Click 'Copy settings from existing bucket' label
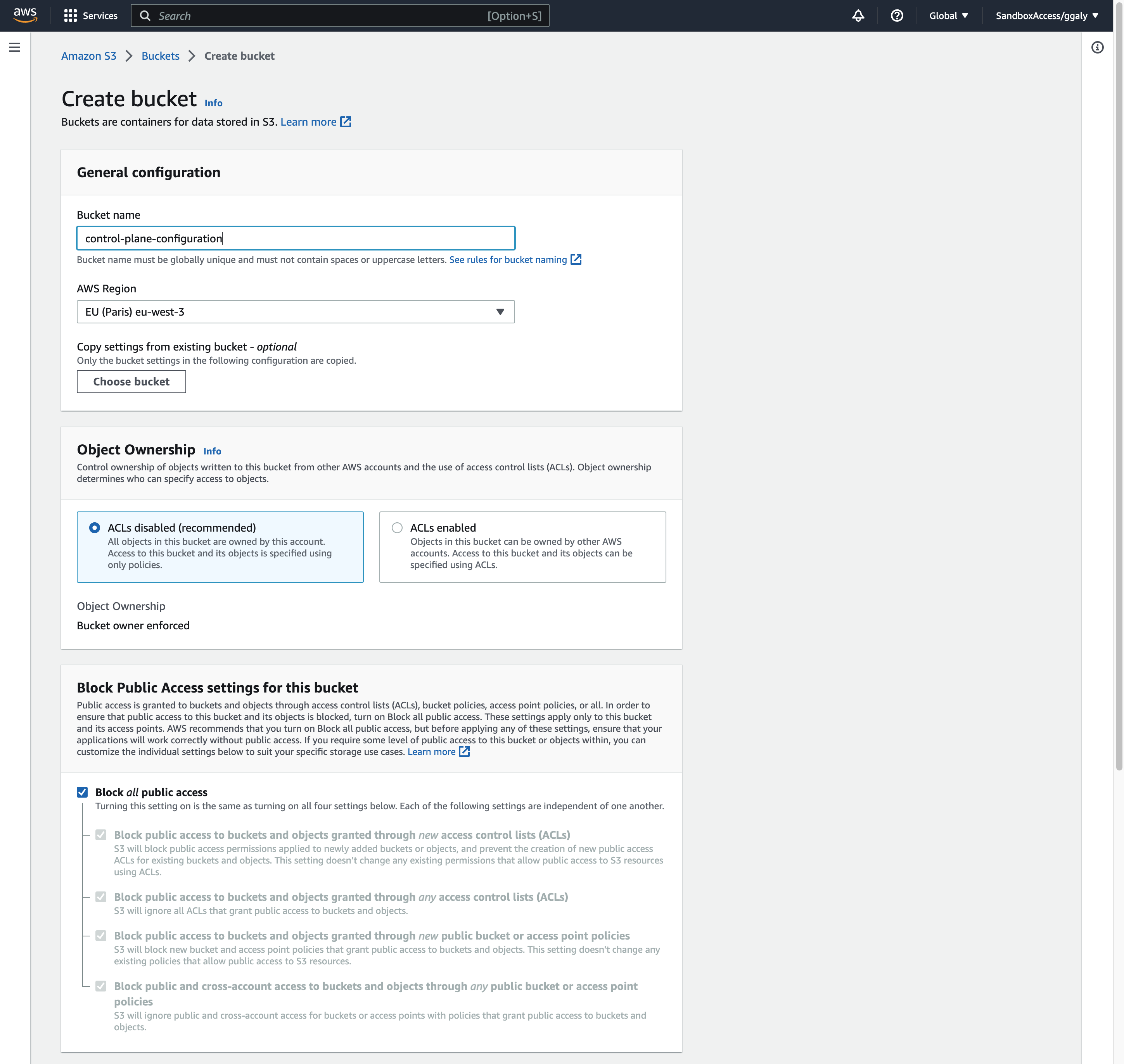 187,347
